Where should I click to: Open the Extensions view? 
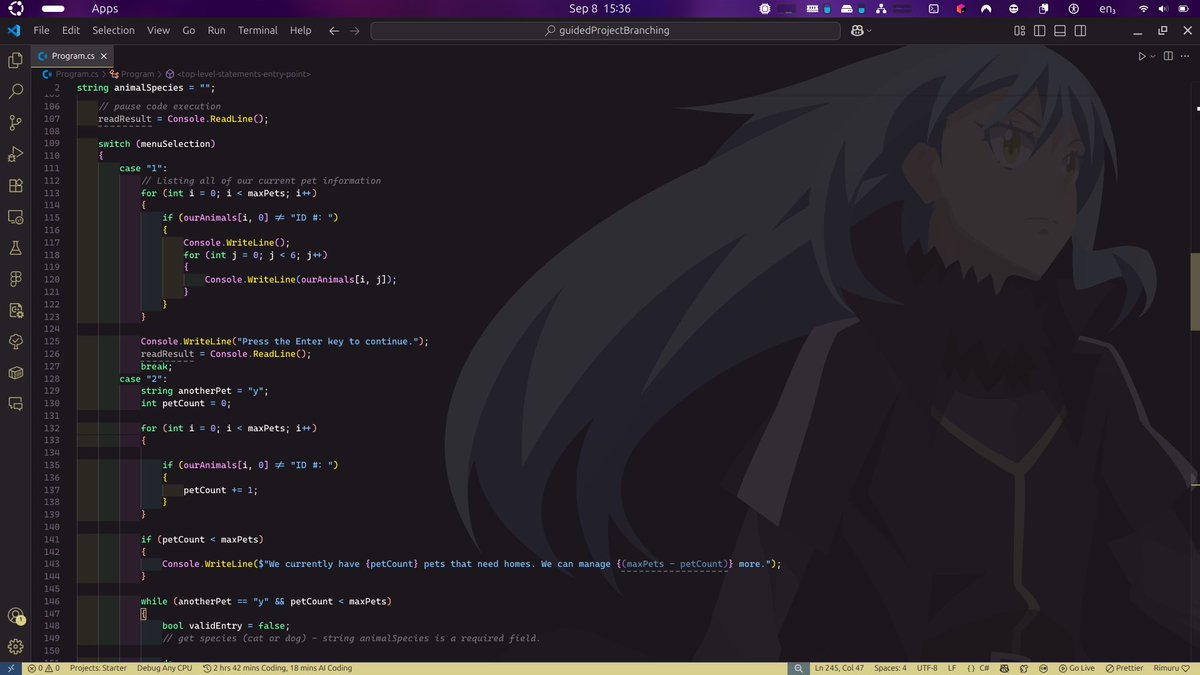(x=15, y=186)
